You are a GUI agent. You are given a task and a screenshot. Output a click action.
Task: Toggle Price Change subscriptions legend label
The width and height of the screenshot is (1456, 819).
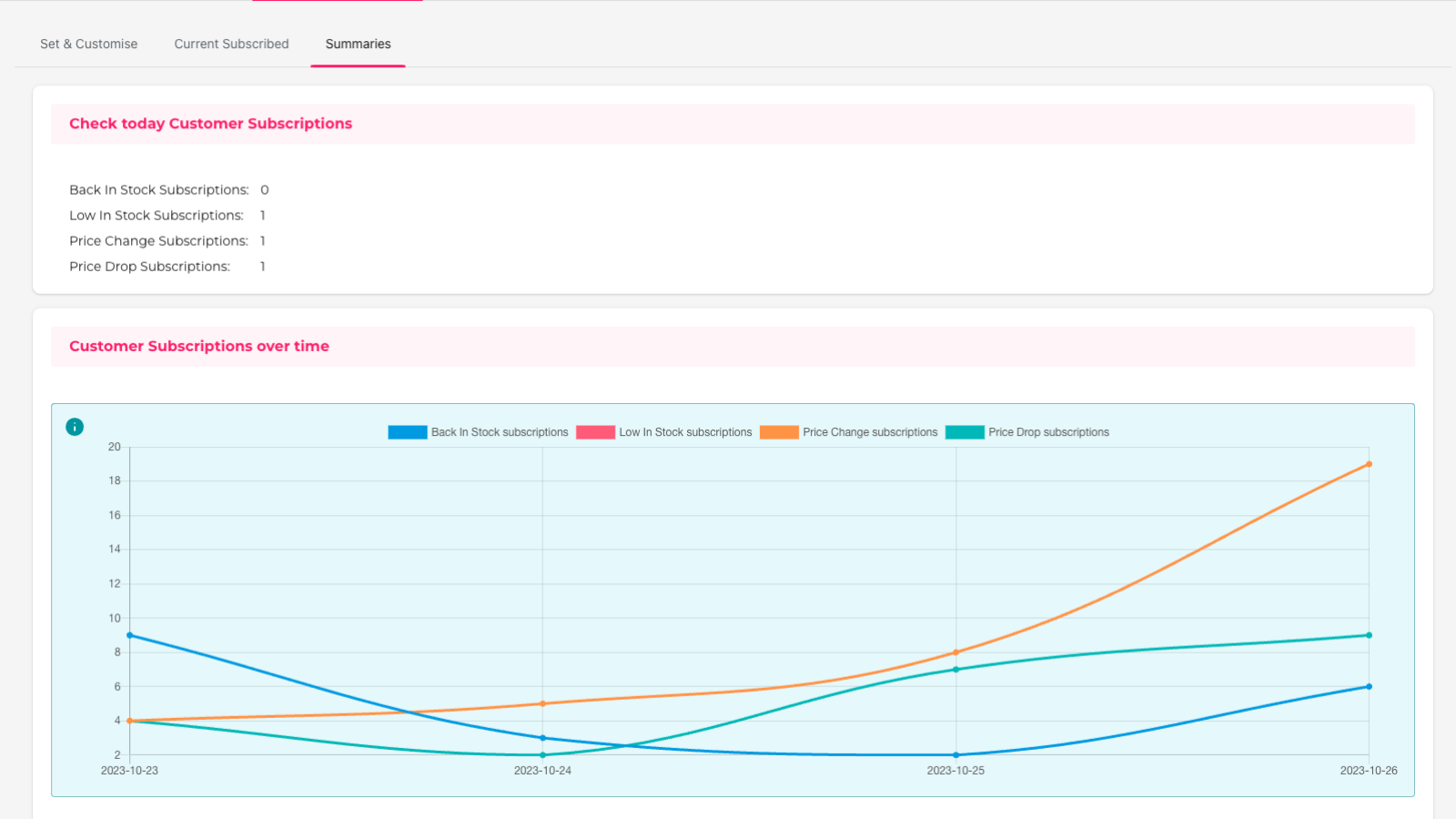point(869,432)
